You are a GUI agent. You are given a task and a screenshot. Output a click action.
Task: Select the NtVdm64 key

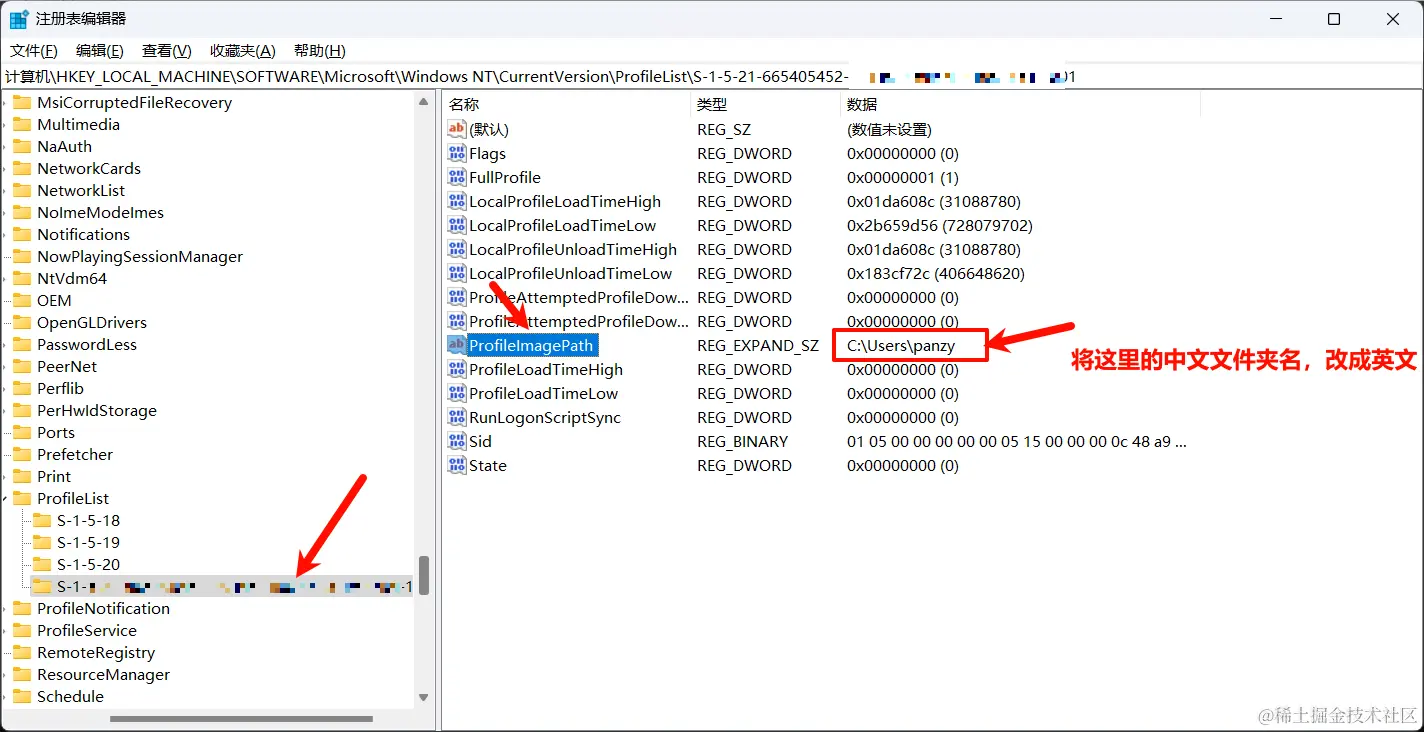[72, 278]
